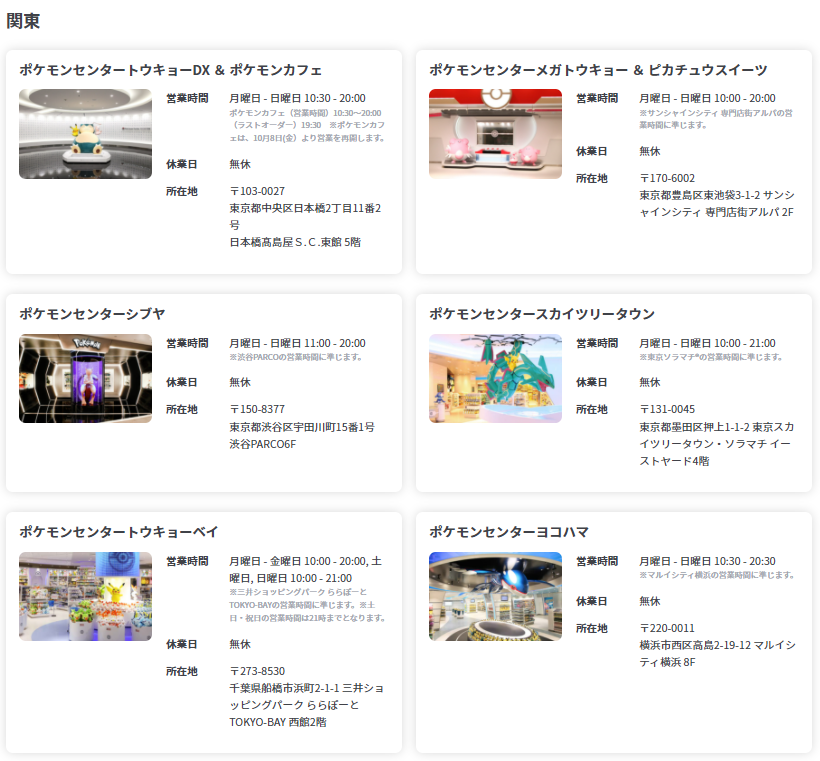Image resolution: width=820 pixels, height=761 pixels.
Task: Open the ポケモンセンターメガトウキョー & ピカチュウスイーツ title
Action: point(598,70)
